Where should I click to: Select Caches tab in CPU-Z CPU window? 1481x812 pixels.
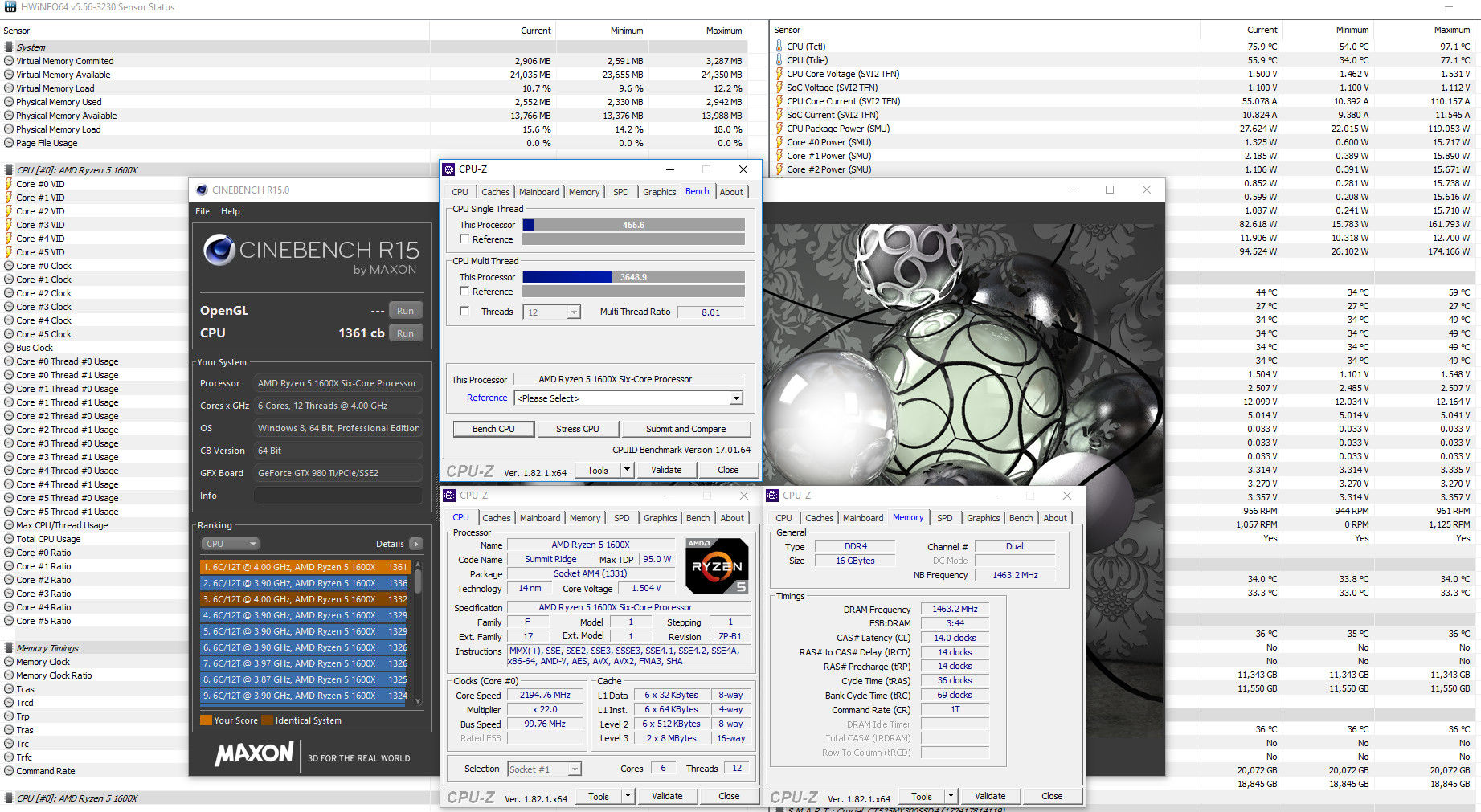tap(496, 518)
